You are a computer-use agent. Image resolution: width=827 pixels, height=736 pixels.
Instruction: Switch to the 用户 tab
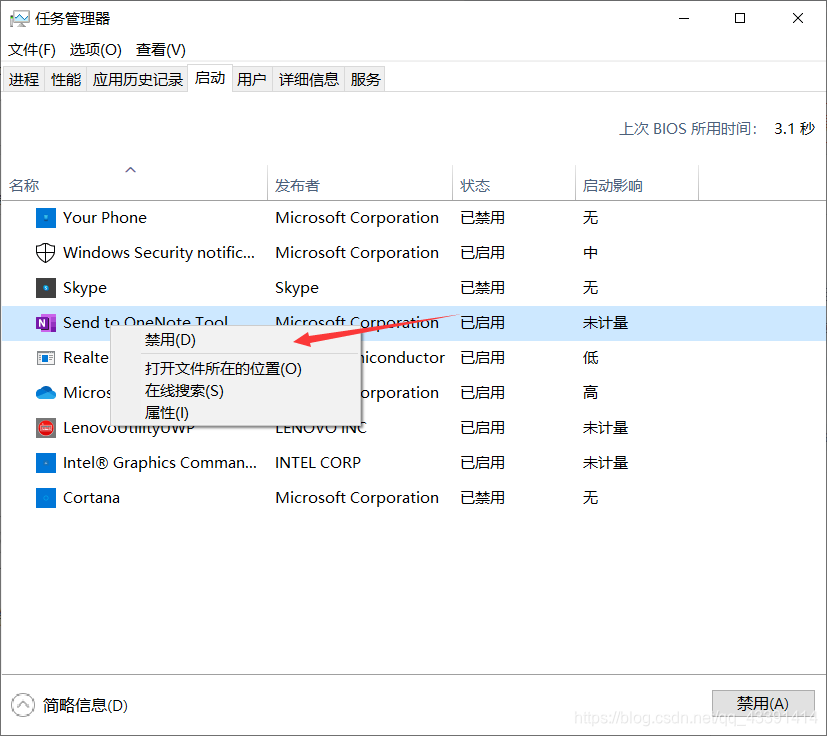pyautogui.click(x=252, y=79)
